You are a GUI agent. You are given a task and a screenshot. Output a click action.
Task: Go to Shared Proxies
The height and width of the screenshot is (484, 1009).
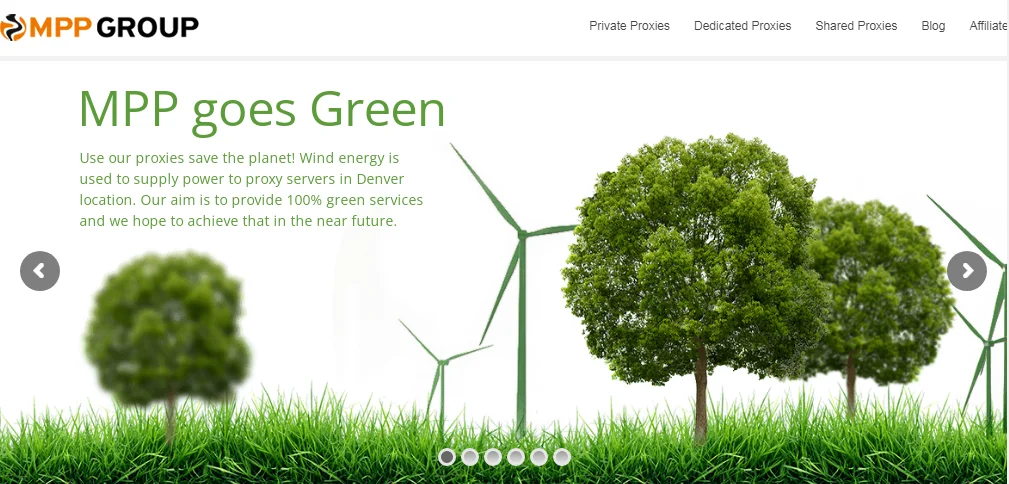click(856, 26)
